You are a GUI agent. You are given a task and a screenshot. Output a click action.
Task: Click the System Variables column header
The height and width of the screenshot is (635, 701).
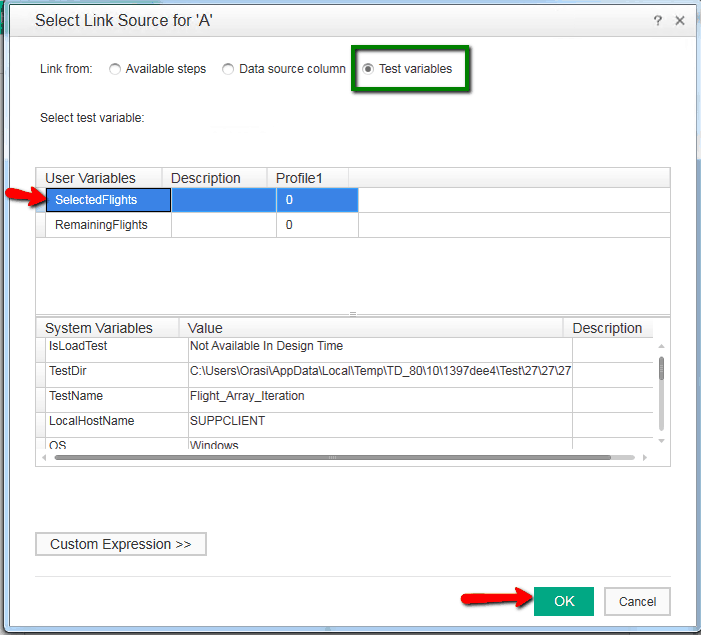pos(107,328)
